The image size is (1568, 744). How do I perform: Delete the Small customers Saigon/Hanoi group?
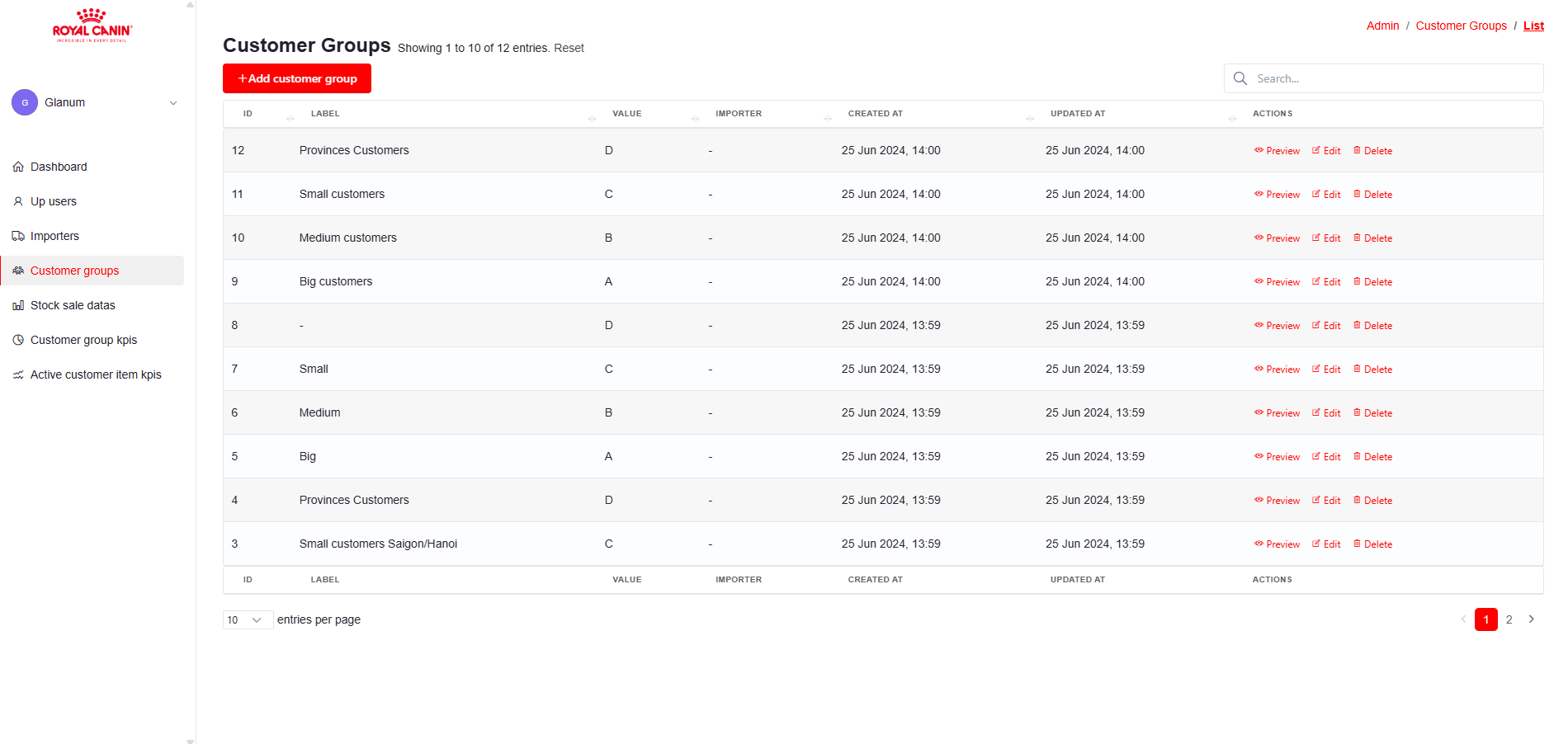pyautogui.click(x=1372, y=544)
